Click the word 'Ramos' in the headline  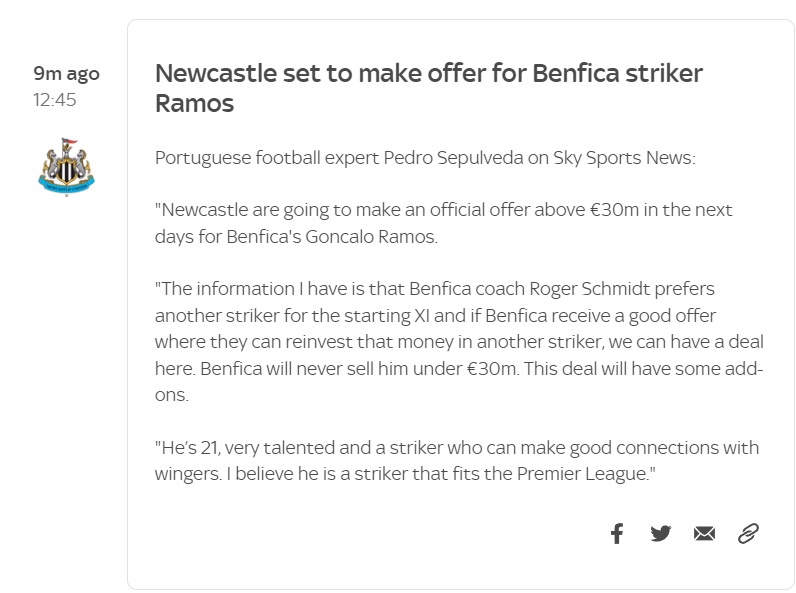point(194,104)
